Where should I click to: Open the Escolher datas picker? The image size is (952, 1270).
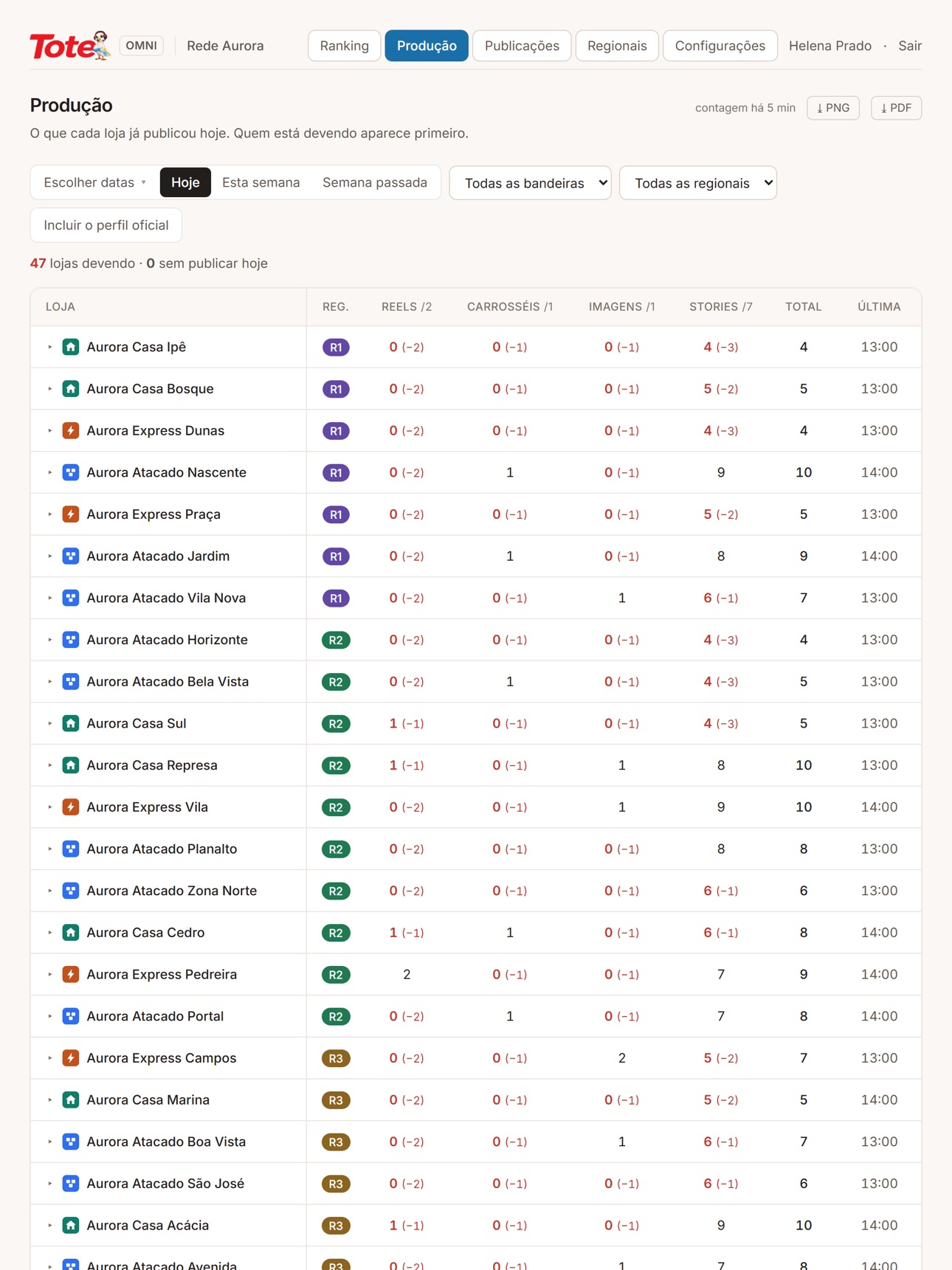click(x=94, y=182)
